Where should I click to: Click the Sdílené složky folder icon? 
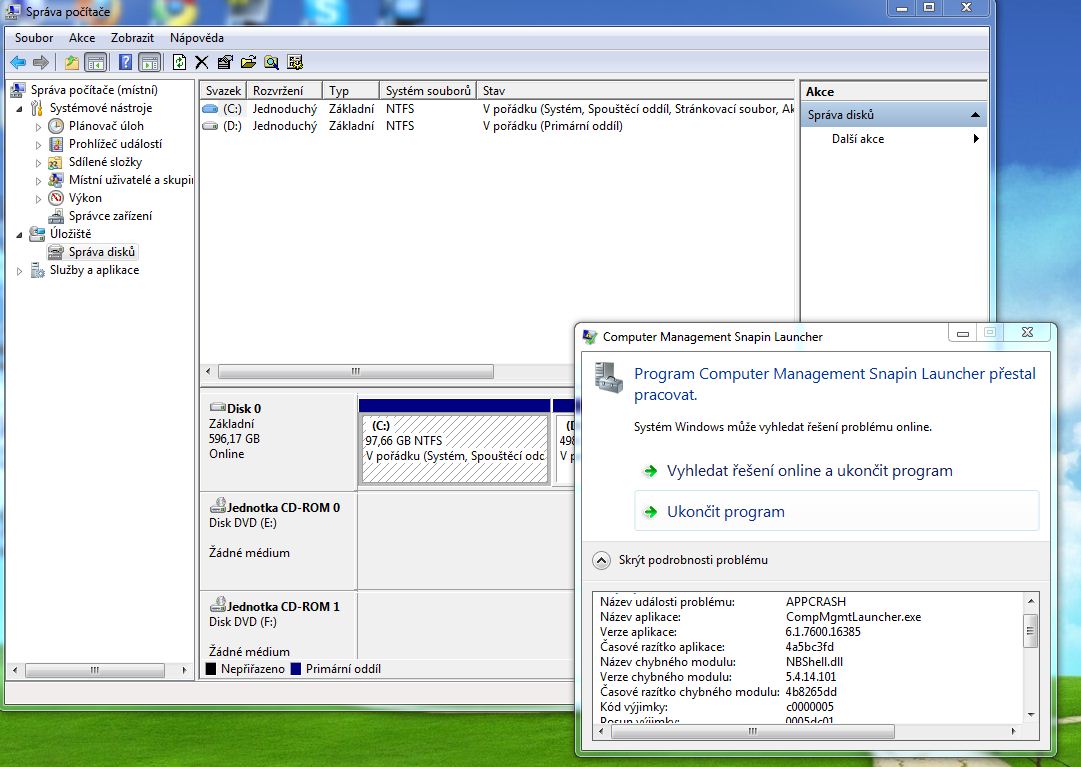click(x=56, y=162)
